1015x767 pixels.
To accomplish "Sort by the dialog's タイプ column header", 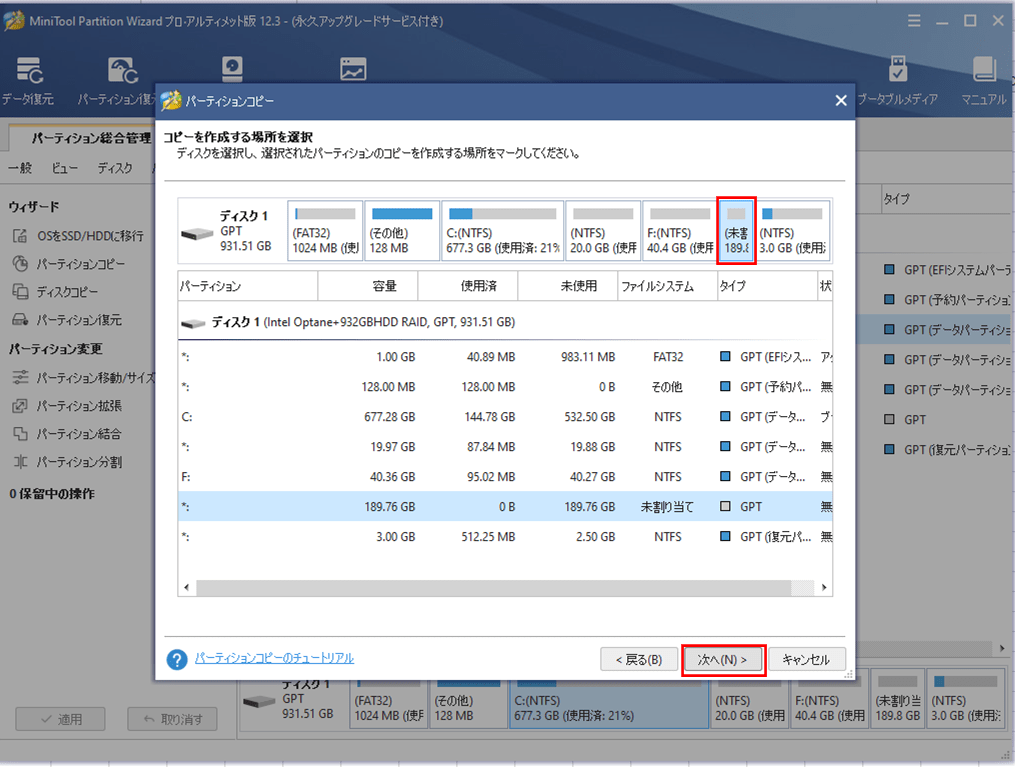I will click(767, 286).
